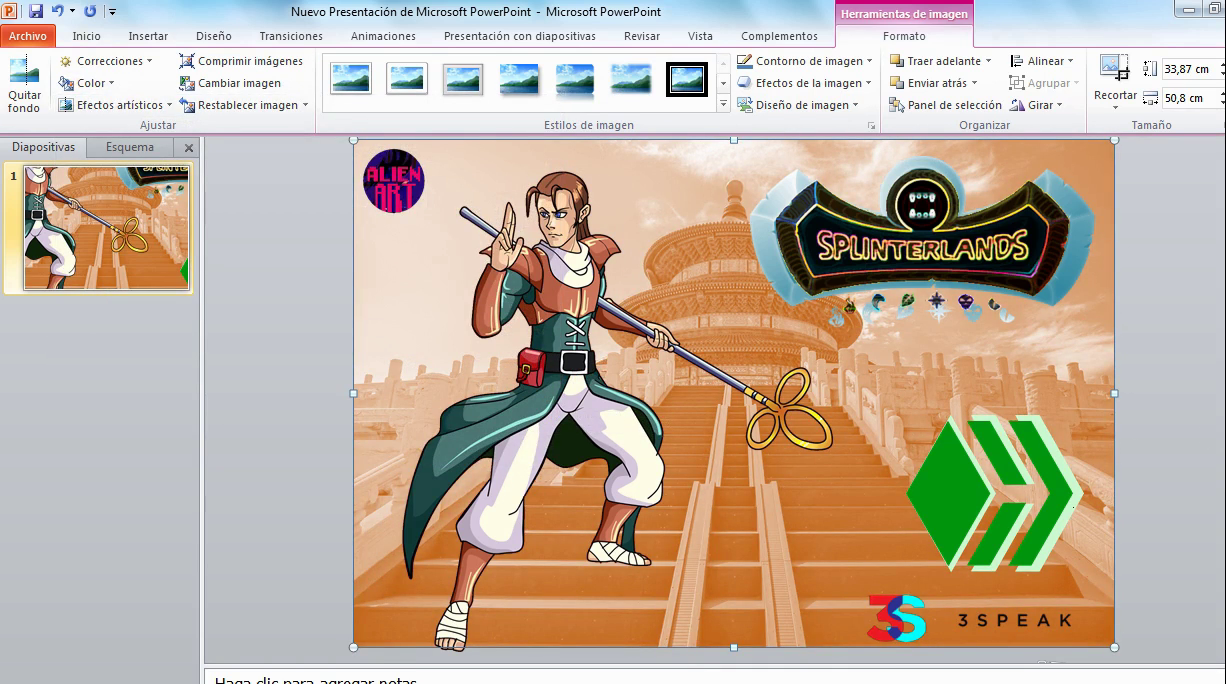Select slide 1 thumbnail
Screen dimensions: 1226x684
pos(106,228)
